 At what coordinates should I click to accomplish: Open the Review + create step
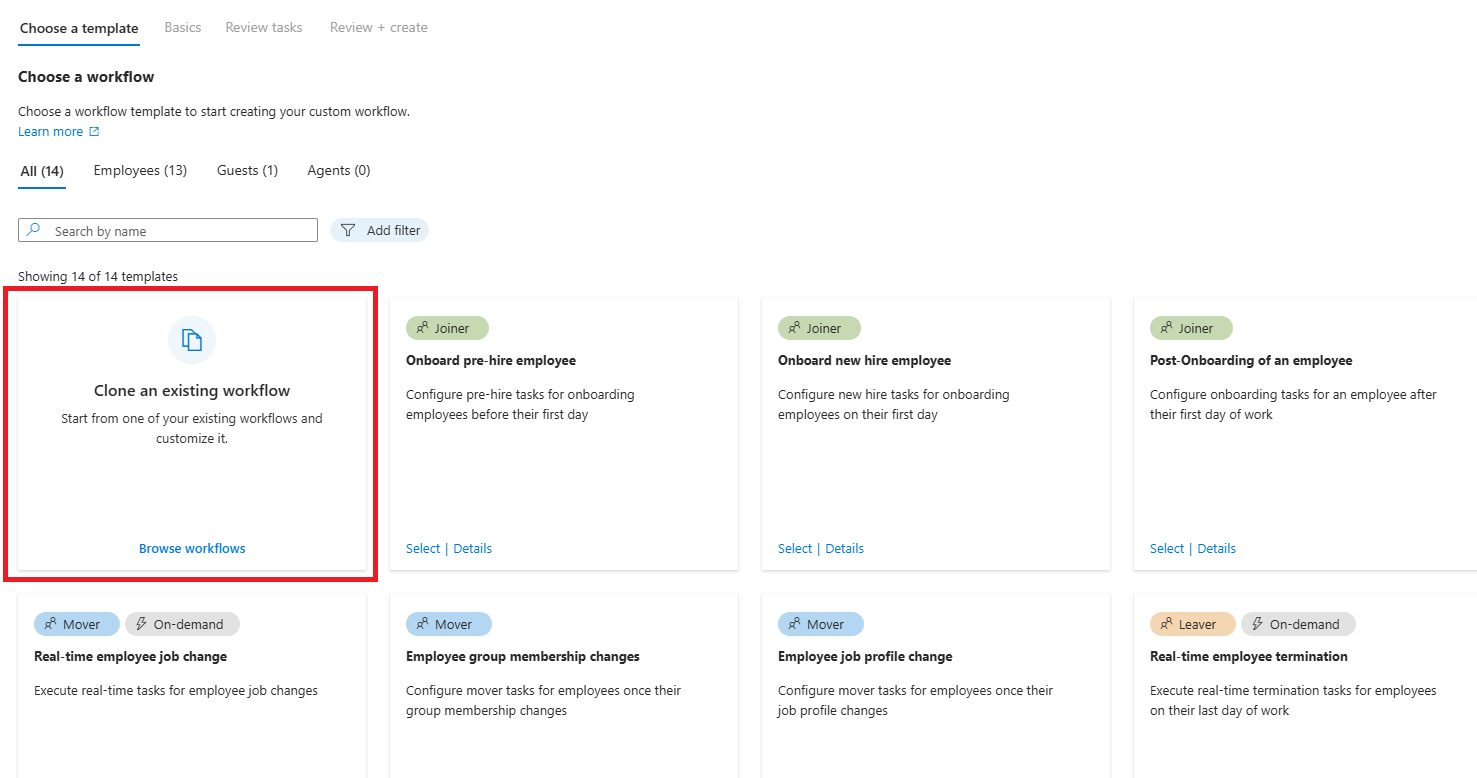coord(379,28)
